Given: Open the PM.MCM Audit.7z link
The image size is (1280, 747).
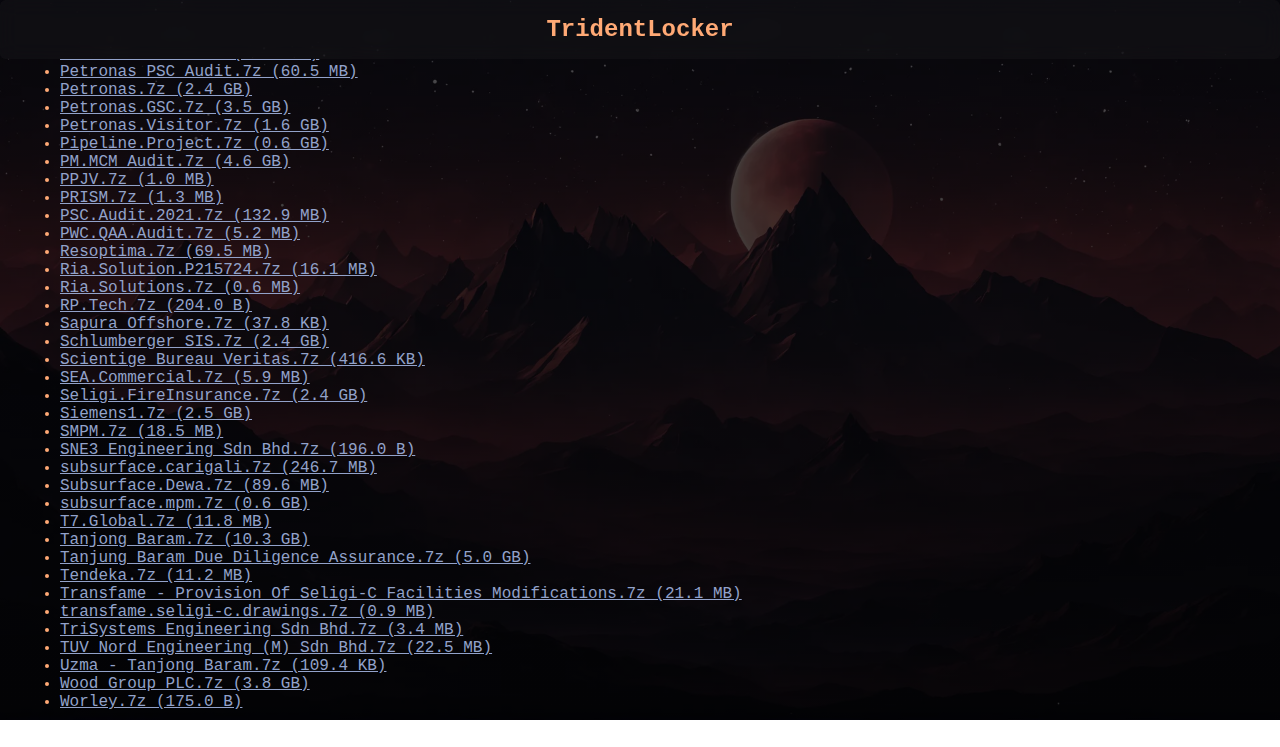Looking at the screenshot, I should (x=174, y=162).
